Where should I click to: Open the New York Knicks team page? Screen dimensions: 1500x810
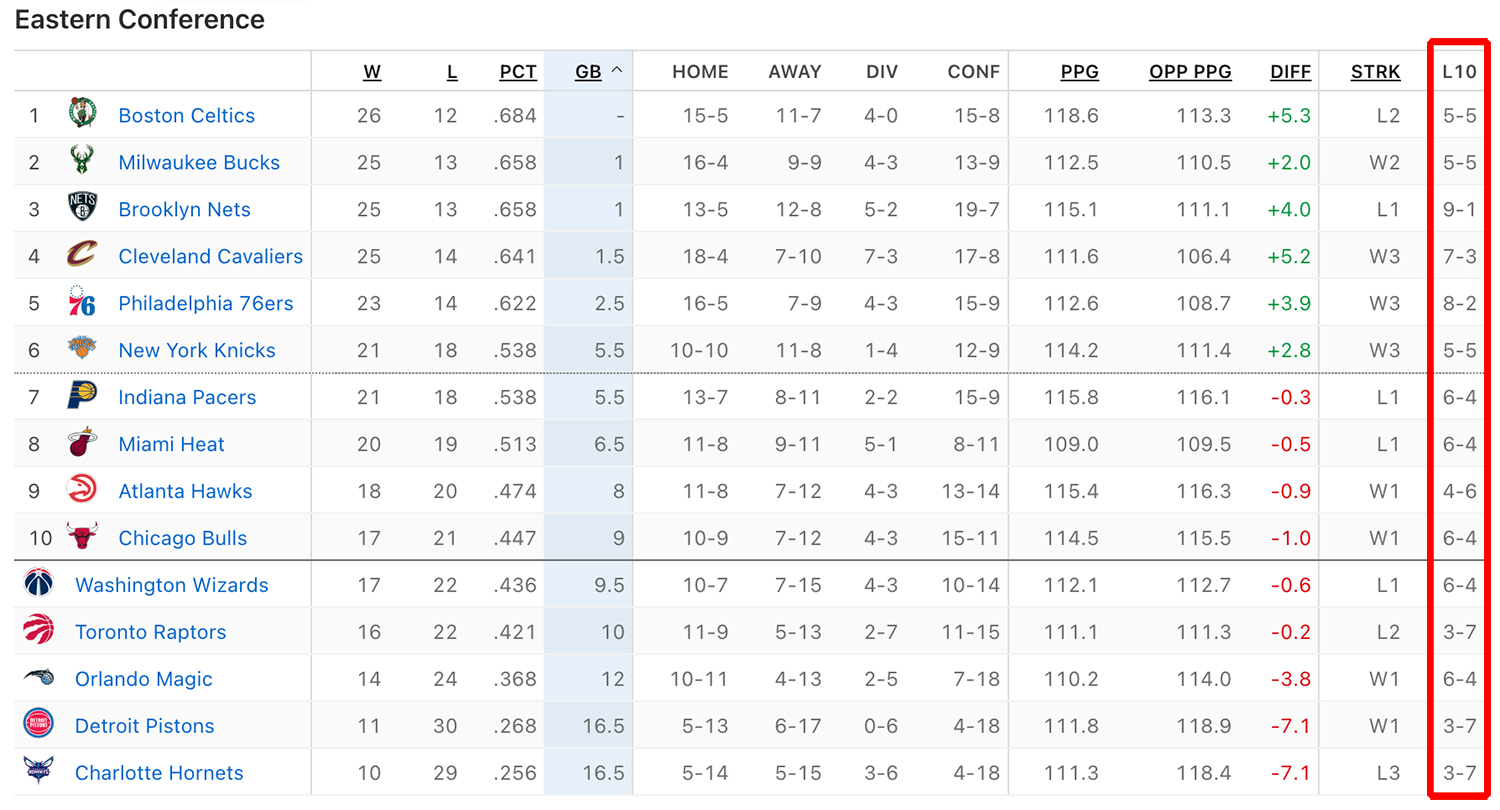coord(196,350)
